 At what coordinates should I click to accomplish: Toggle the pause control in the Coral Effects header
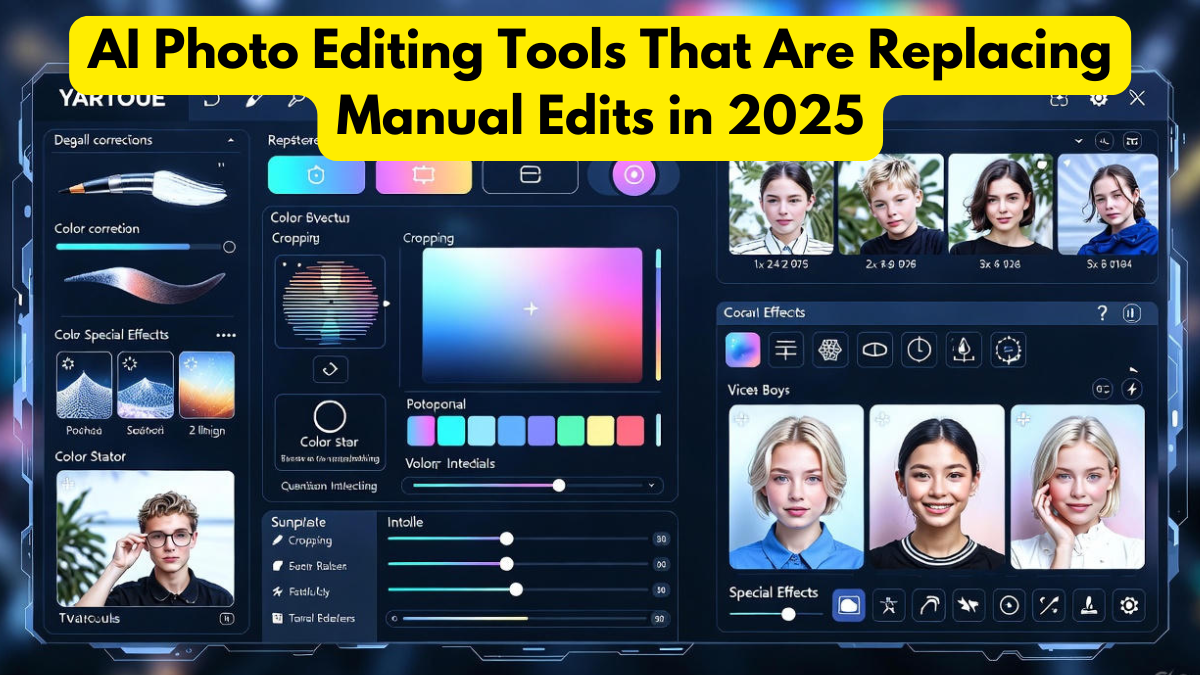point(1130,312)
